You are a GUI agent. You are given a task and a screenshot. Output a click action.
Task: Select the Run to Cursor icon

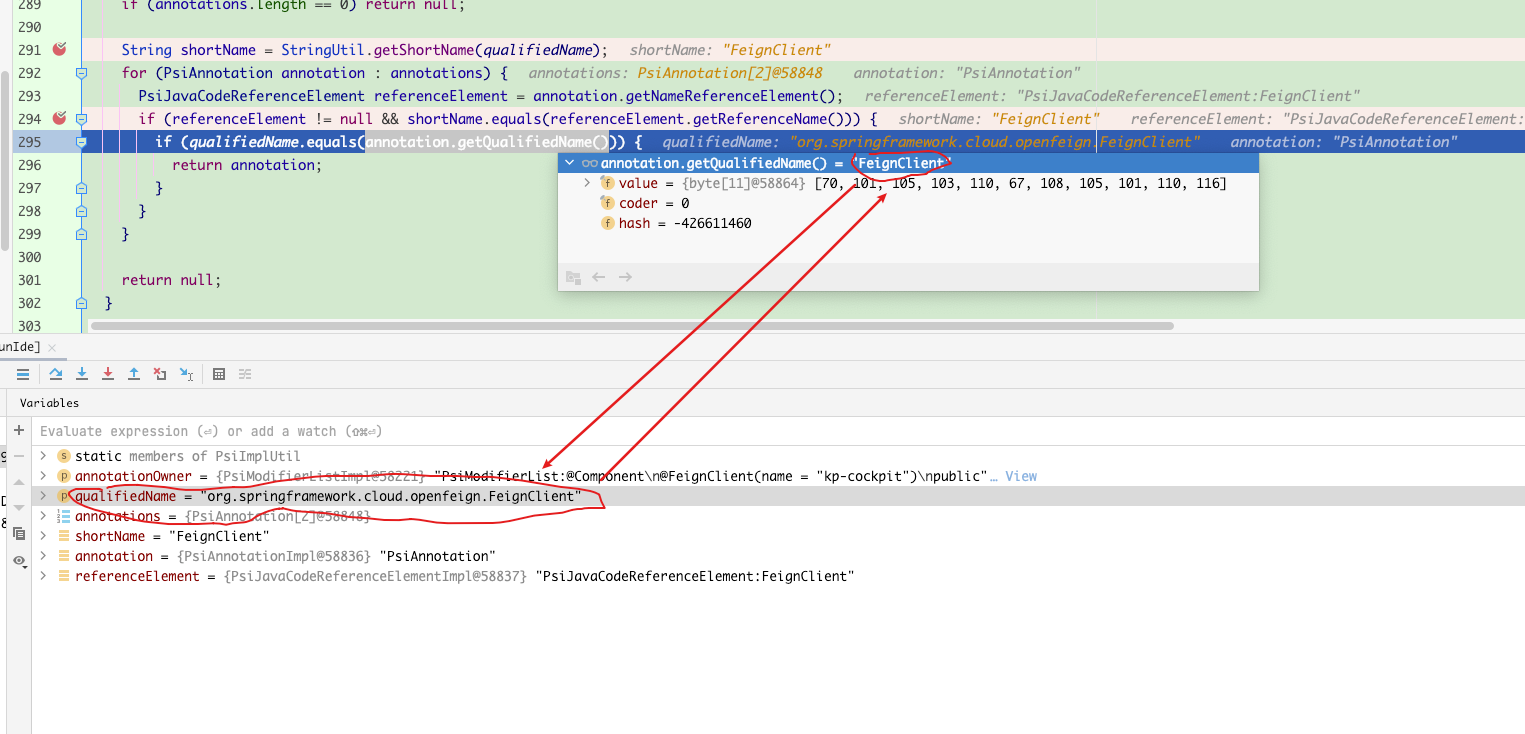point(186,374)
